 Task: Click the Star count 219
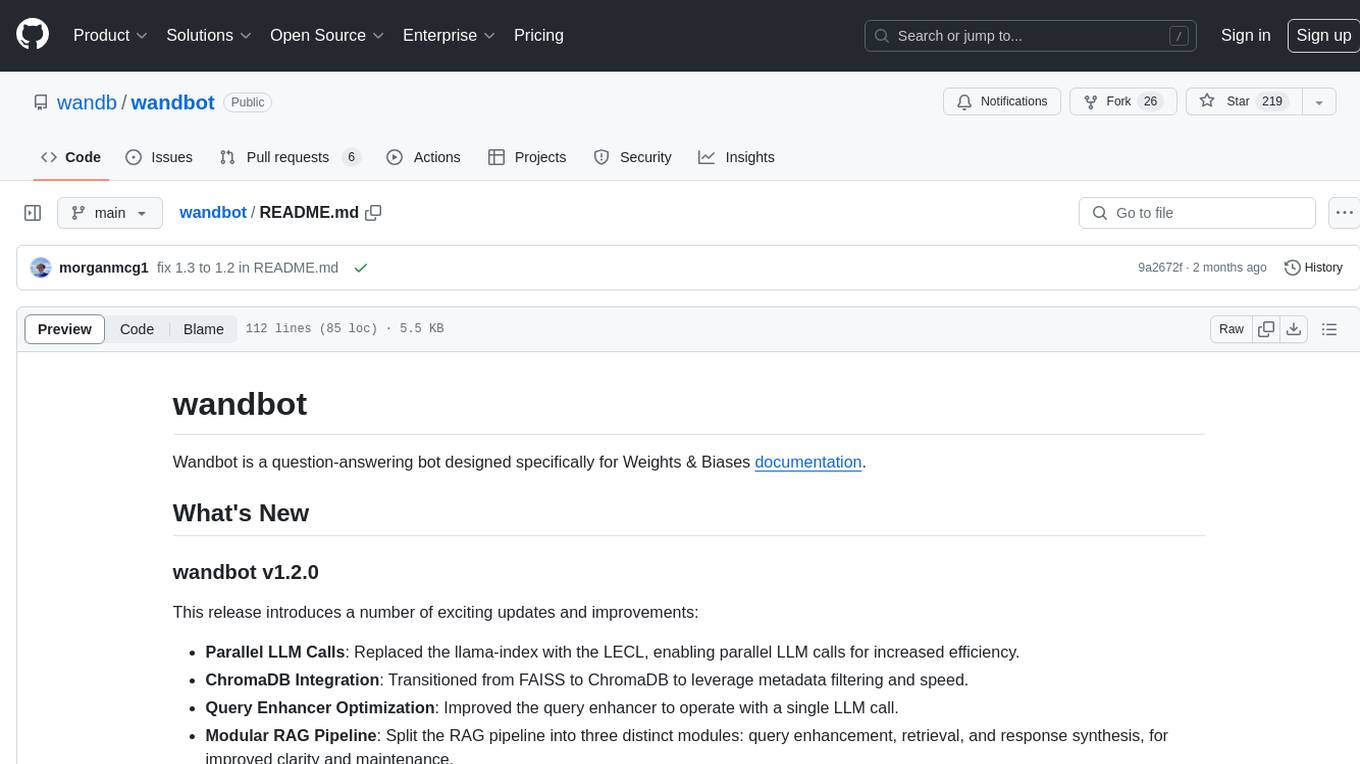(1272, 101)
